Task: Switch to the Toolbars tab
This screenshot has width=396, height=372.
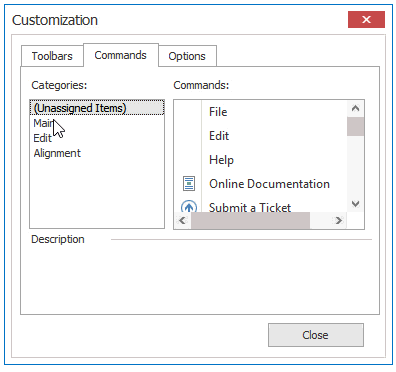Action: [52, 56]
